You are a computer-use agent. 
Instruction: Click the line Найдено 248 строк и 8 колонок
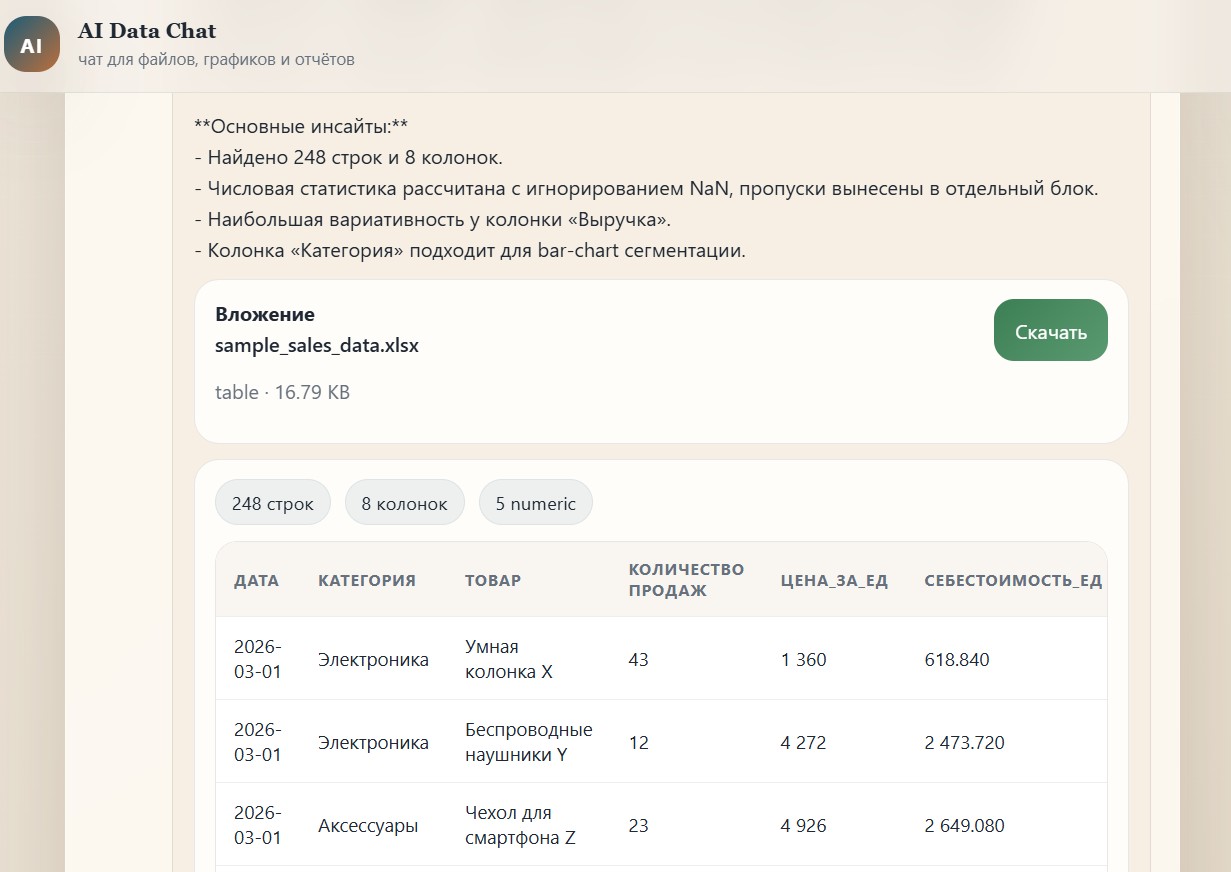[x=349, y=158]
